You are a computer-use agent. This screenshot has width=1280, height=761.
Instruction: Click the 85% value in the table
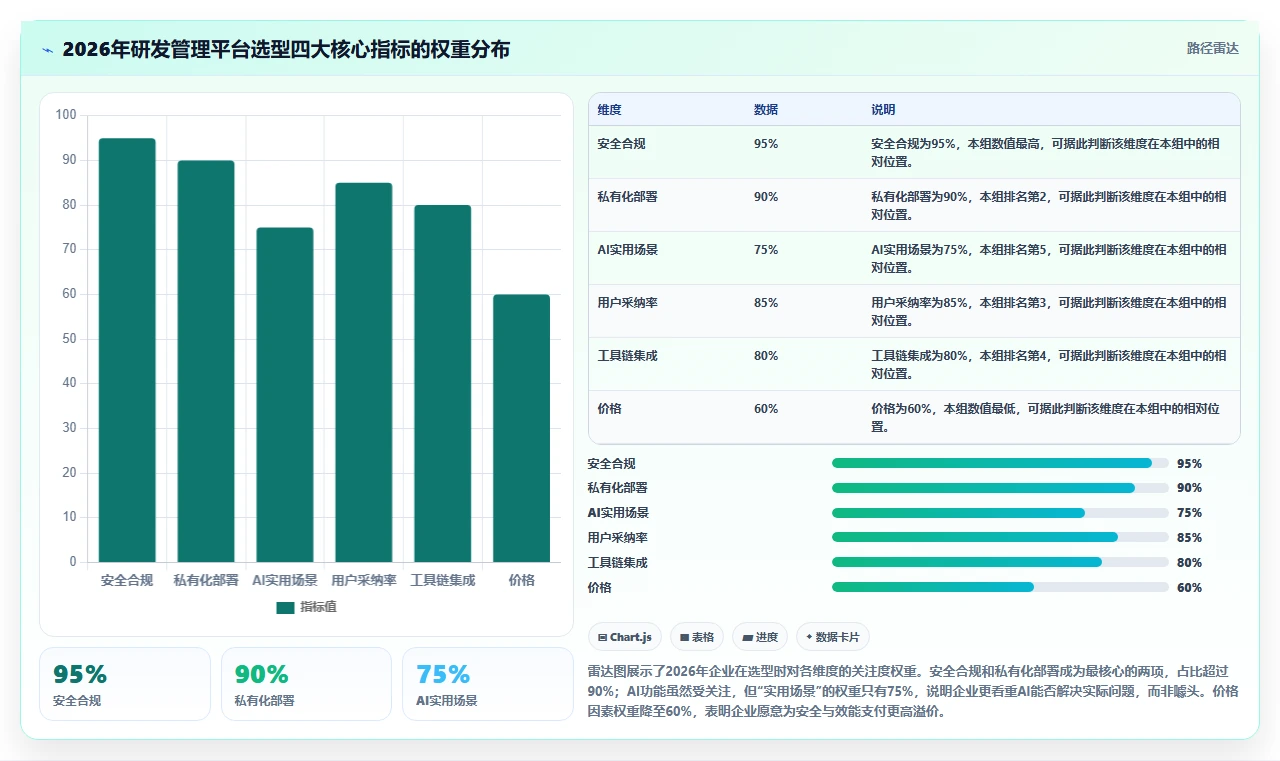(766, 303)
